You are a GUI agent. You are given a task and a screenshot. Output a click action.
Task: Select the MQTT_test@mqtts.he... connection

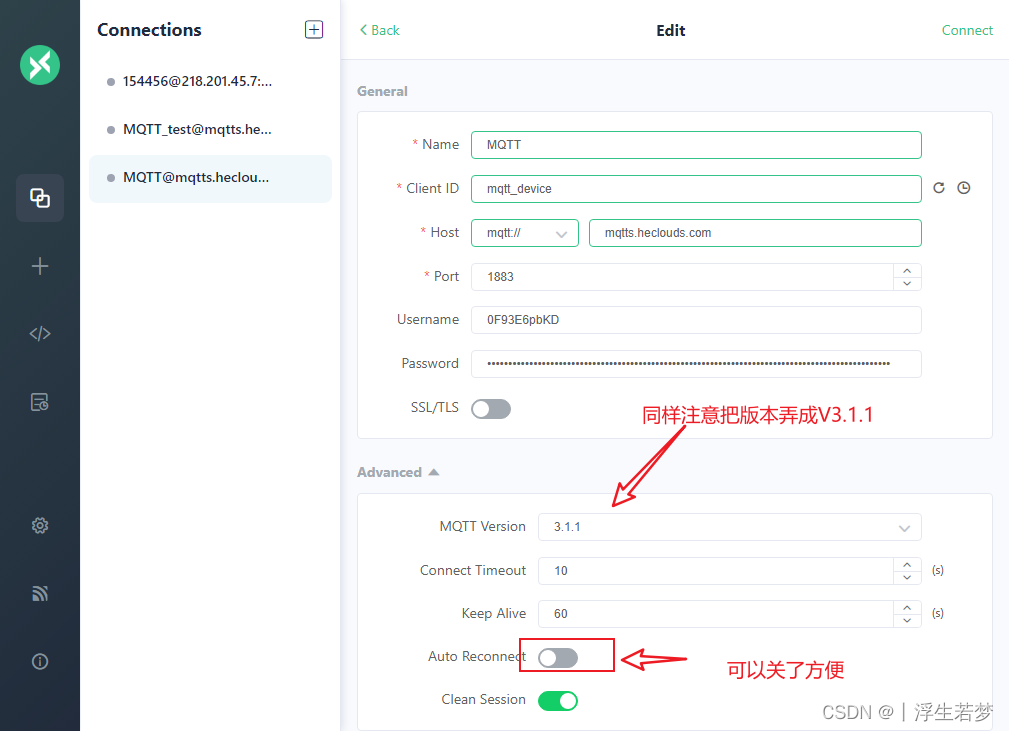(x=210, y=130)
